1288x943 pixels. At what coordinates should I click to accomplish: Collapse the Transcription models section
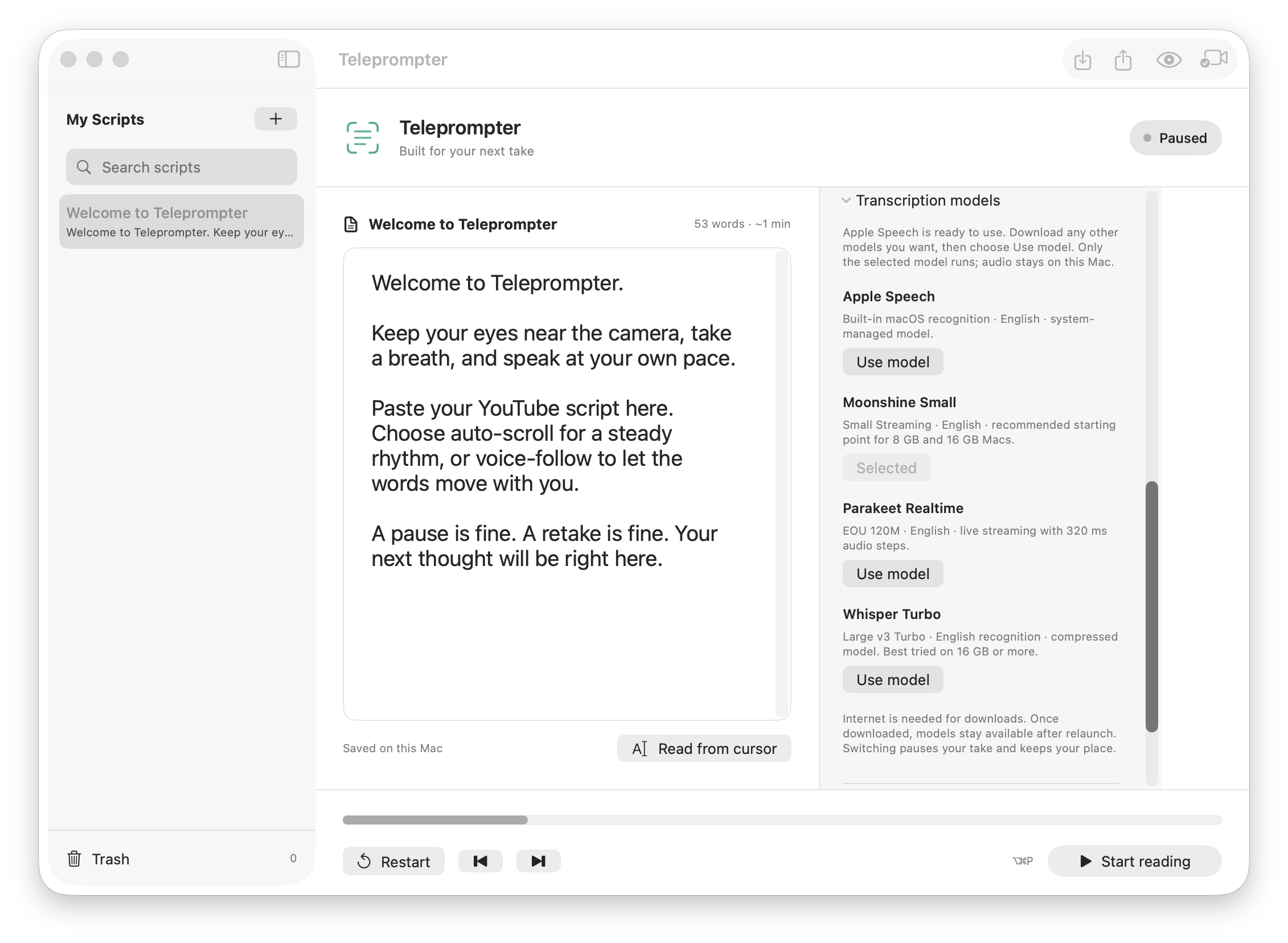pos(846,200)
